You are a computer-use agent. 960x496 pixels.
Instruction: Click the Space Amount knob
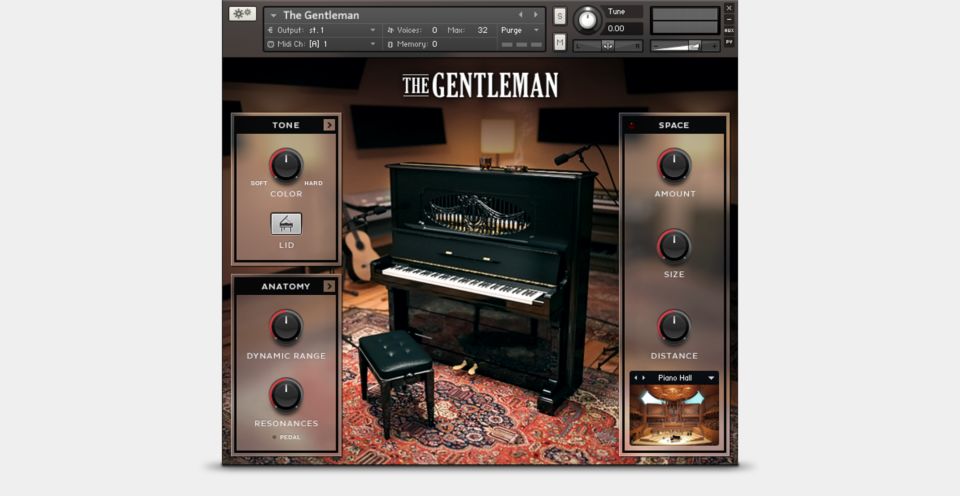point(673,165)
